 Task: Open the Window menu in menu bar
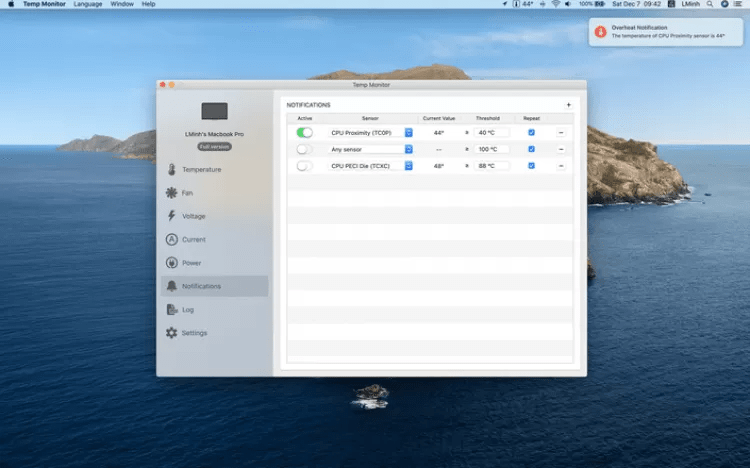coord(122,4)
